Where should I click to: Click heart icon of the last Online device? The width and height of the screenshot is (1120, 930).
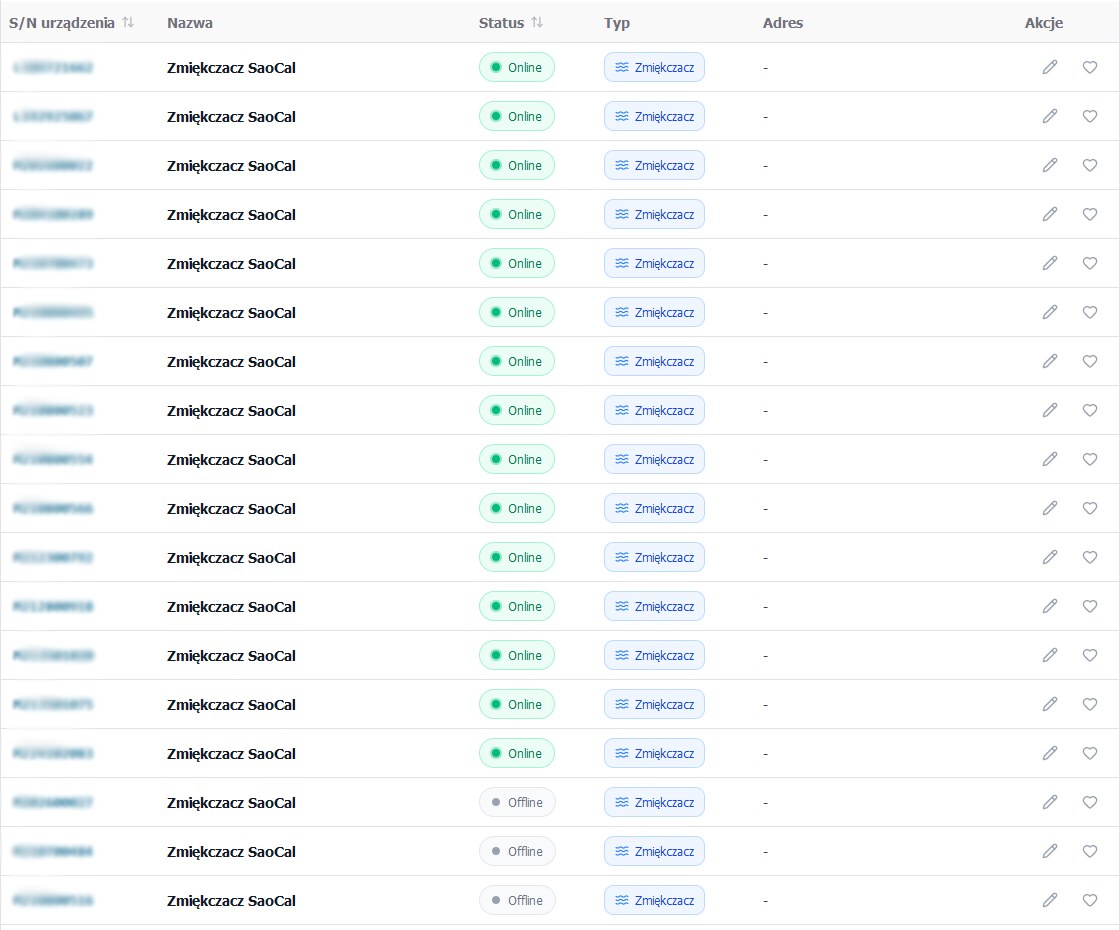1090,753
